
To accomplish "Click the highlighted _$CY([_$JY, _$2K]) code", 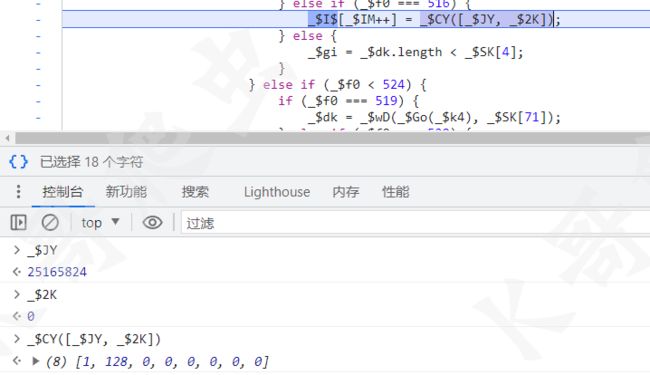I will tap(486, 19).
